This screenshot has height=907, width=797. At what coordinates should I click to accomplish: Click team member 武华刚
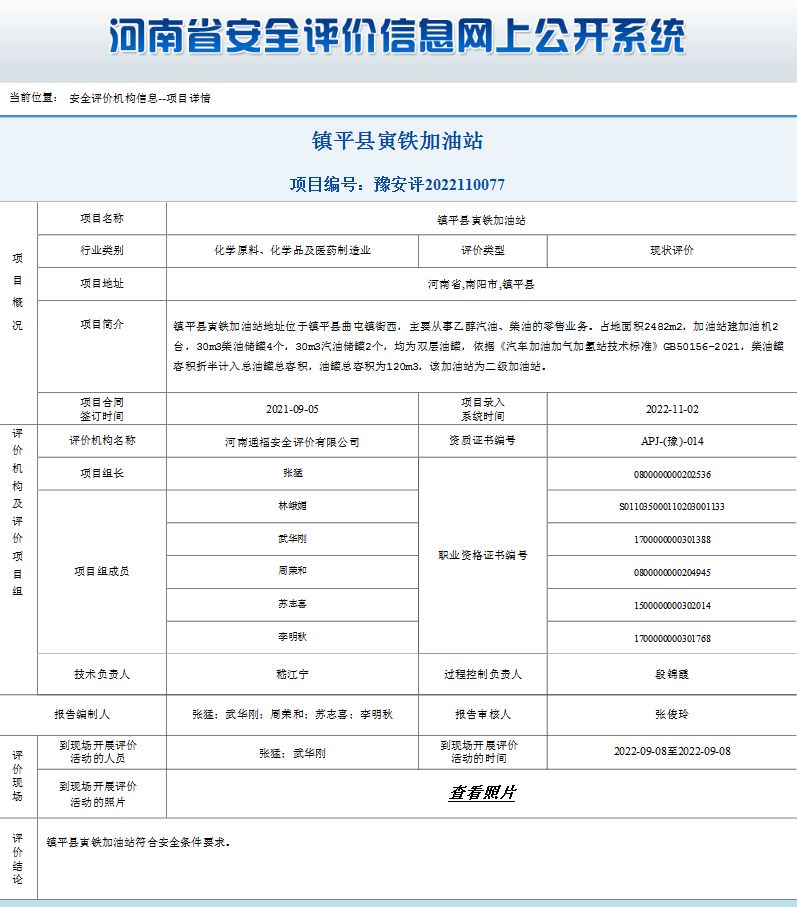(x=292, y=539)
